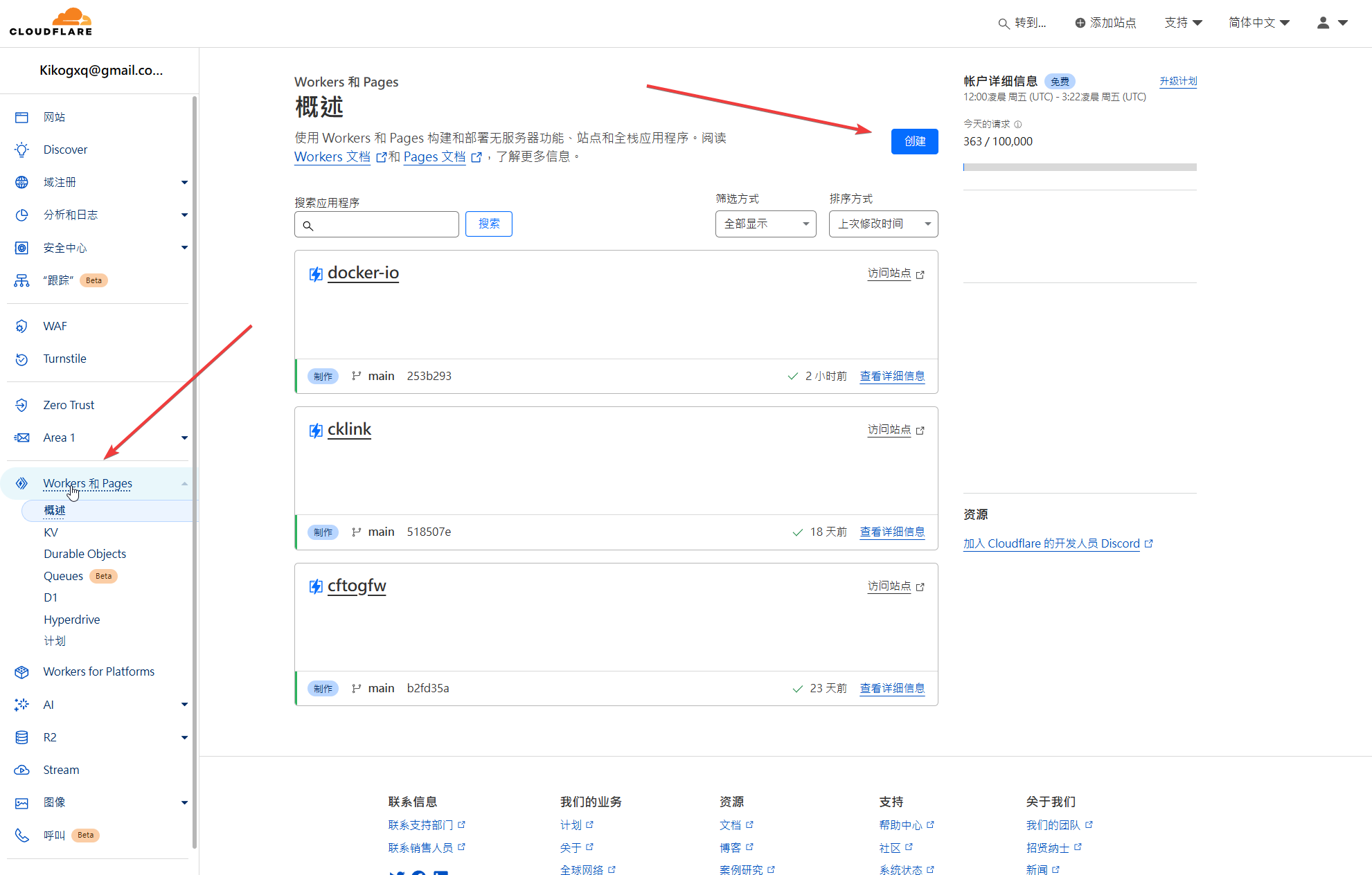Click the Cloudflare logo
Screen dimensions: 1372x875
(51, 22)
